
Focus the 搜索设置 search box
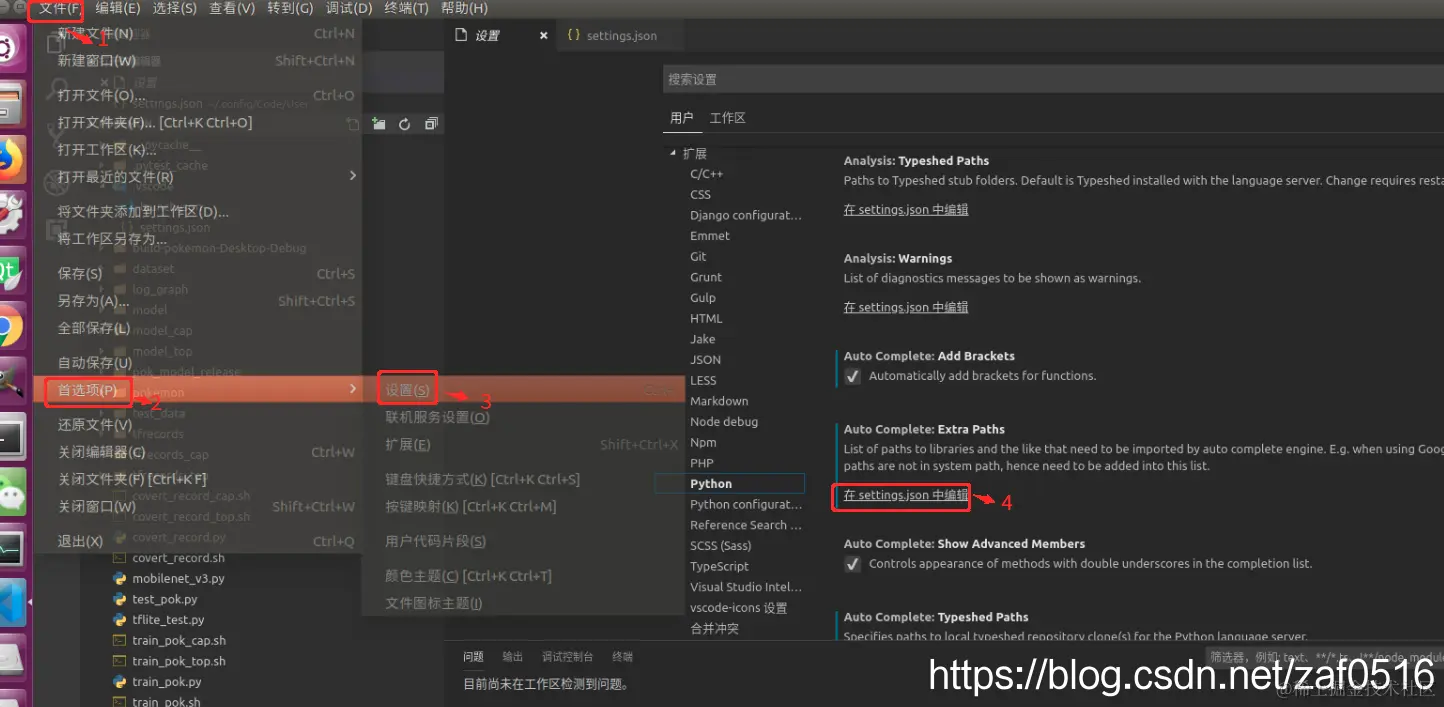1053,79
